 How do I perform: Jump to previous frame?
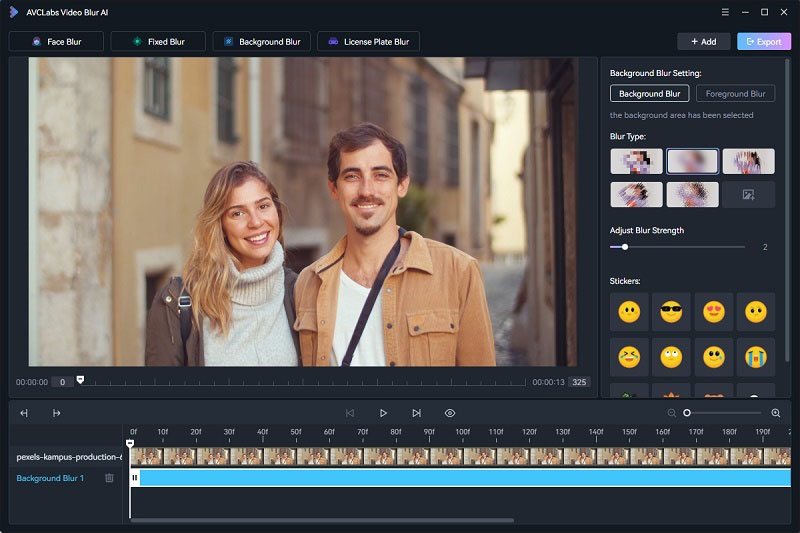[349, 413]
